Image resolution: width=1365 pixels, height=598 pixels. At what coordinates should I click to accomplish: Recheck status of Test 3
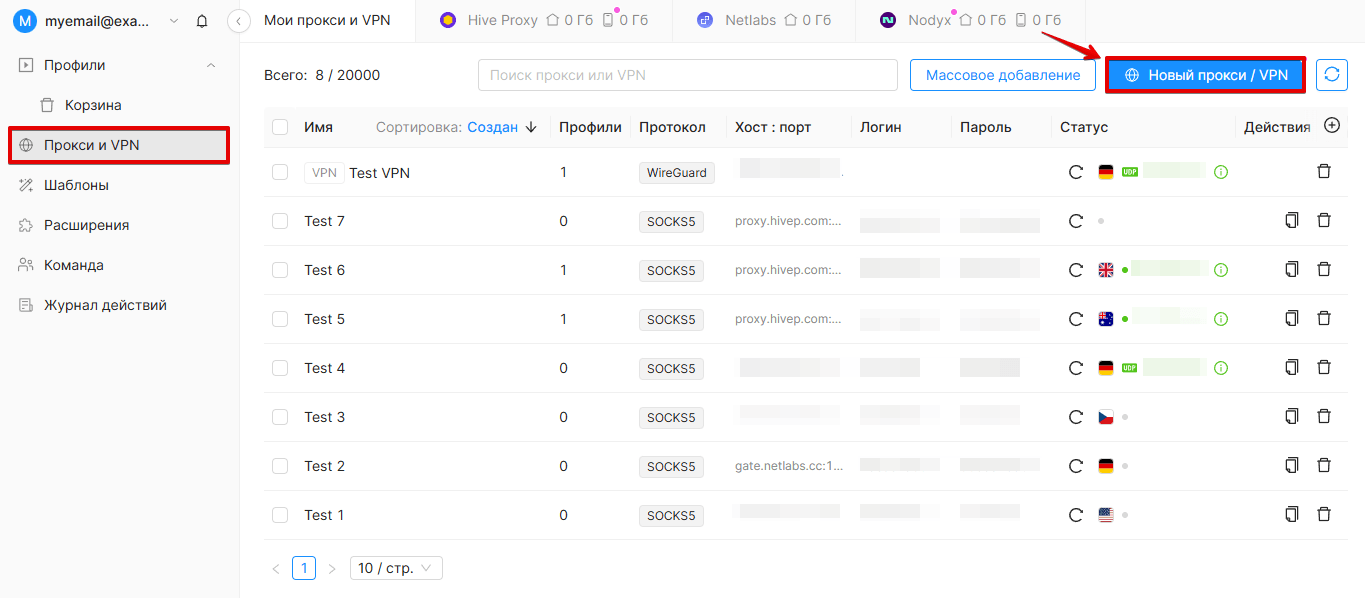1076,417
